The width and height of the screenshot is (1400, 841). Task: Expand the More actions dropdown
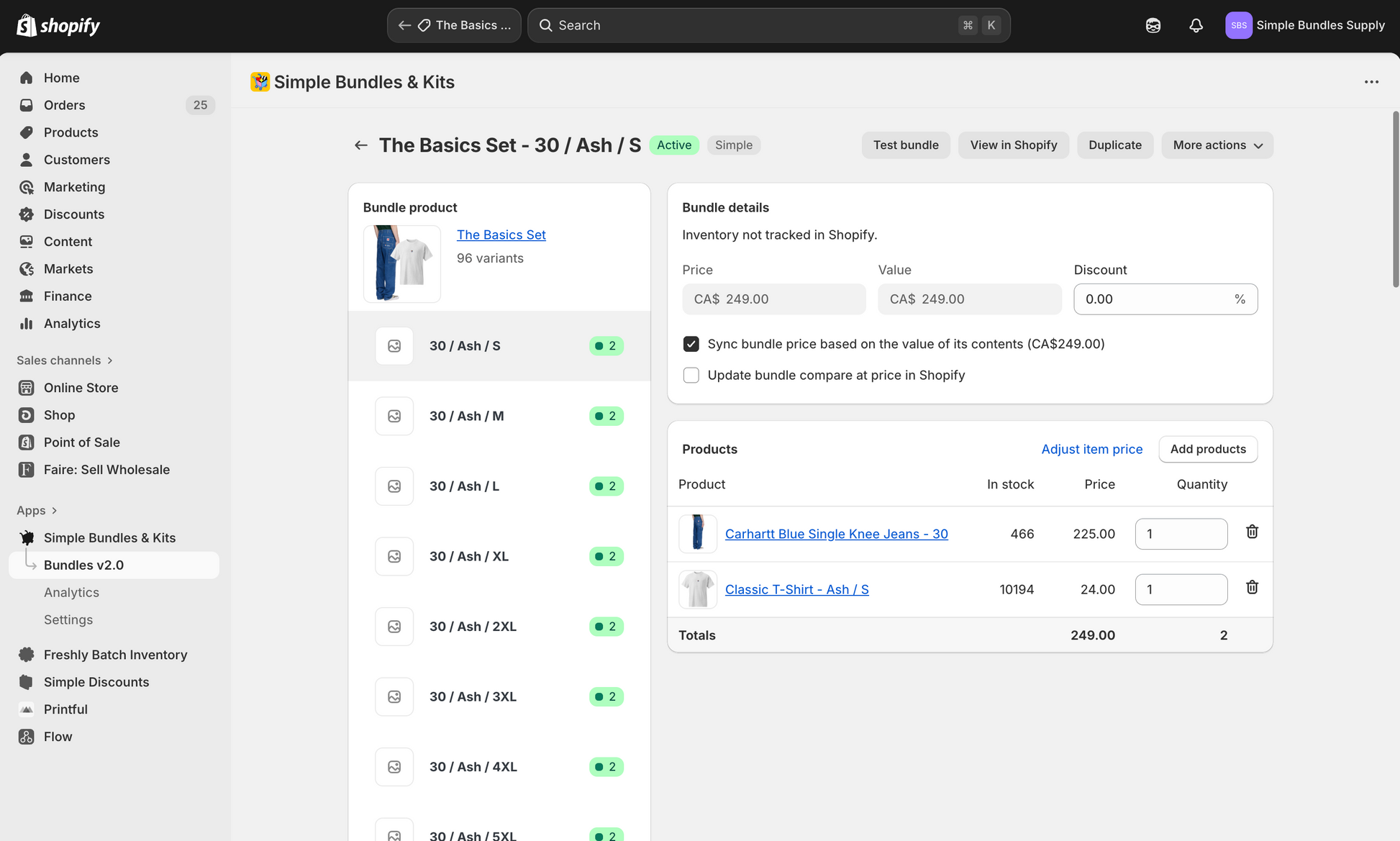point(1217,145)
